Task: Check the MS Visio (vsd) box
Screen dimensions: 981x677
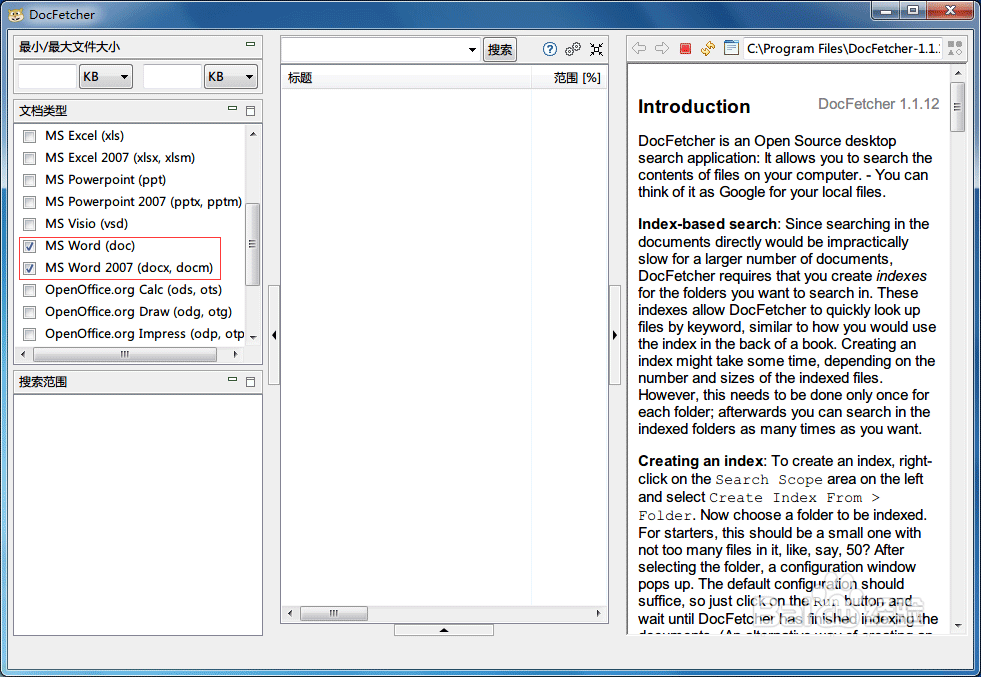Action: (x=29, y=224)
